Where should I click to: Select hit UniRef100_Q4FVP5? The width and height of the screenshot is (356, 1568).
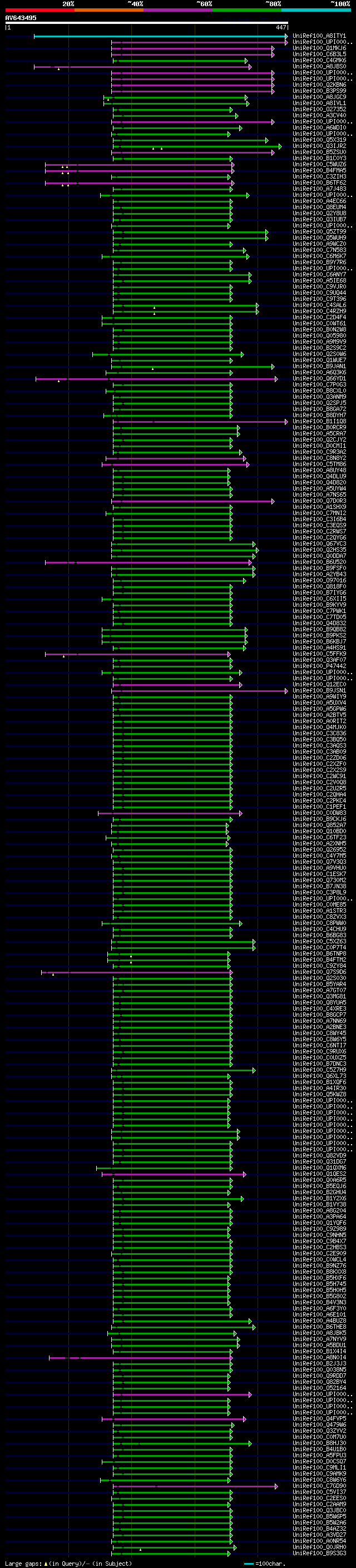tap(319, 1418)
